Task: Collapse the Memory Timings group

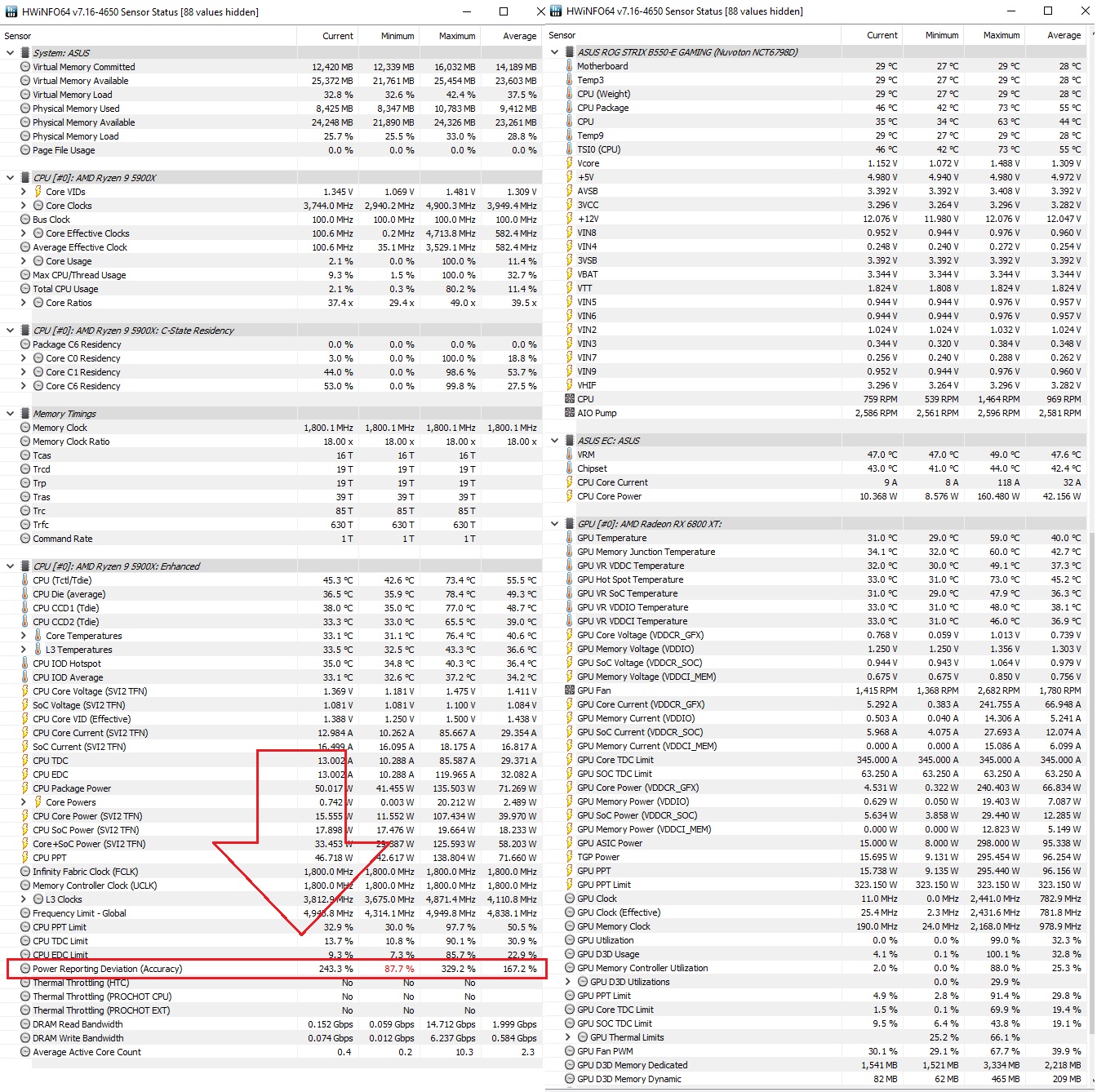Action: [10, 414]
